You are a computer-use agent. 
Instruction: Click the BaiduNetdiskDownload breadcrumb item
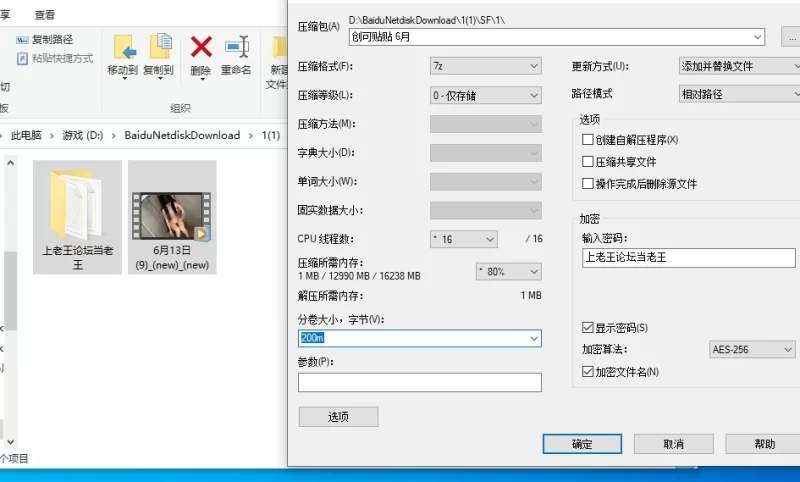click(x=182, y=136)
